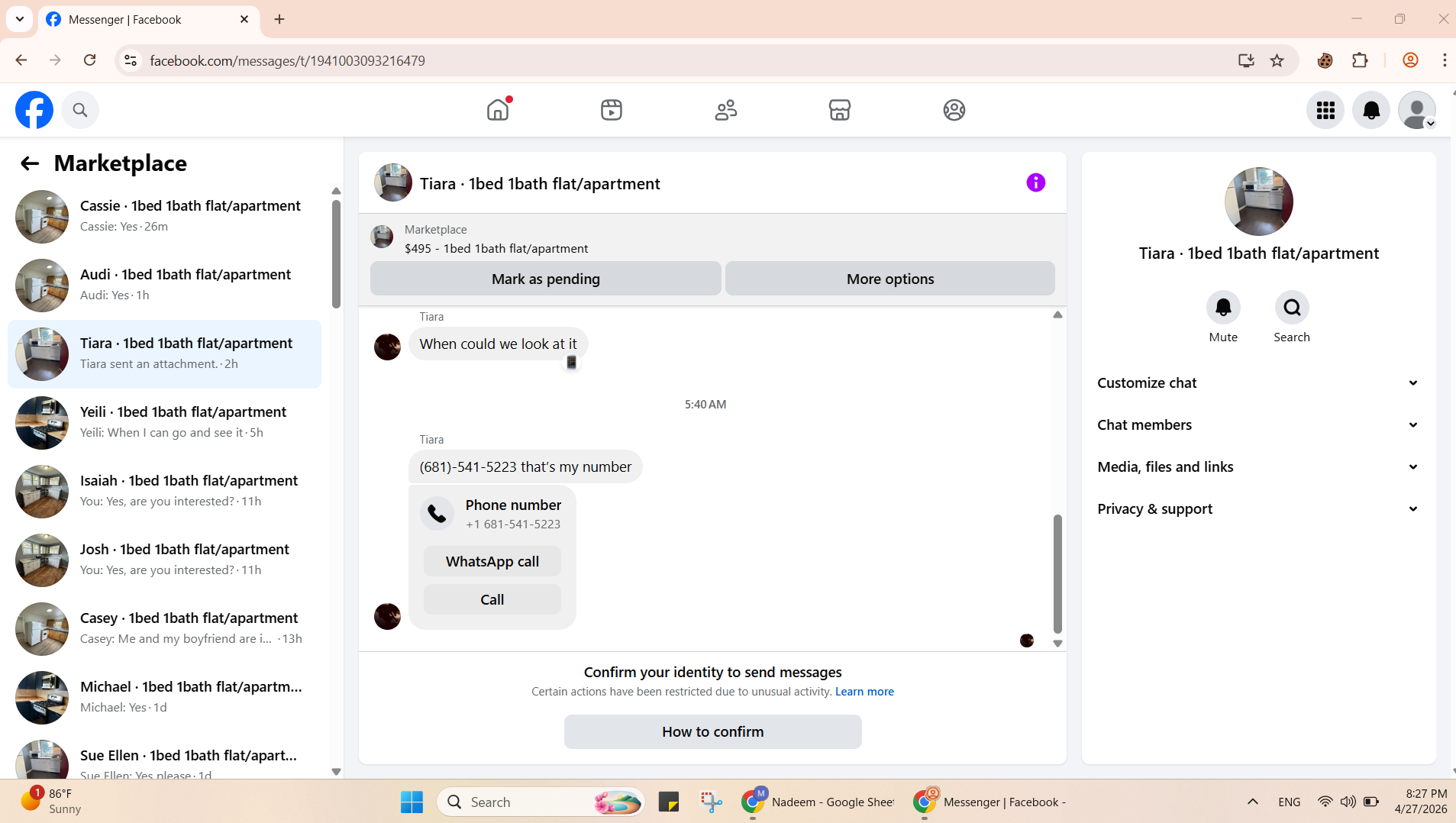
Task: Open conversation information purple icon
Action: (1036, 182)
